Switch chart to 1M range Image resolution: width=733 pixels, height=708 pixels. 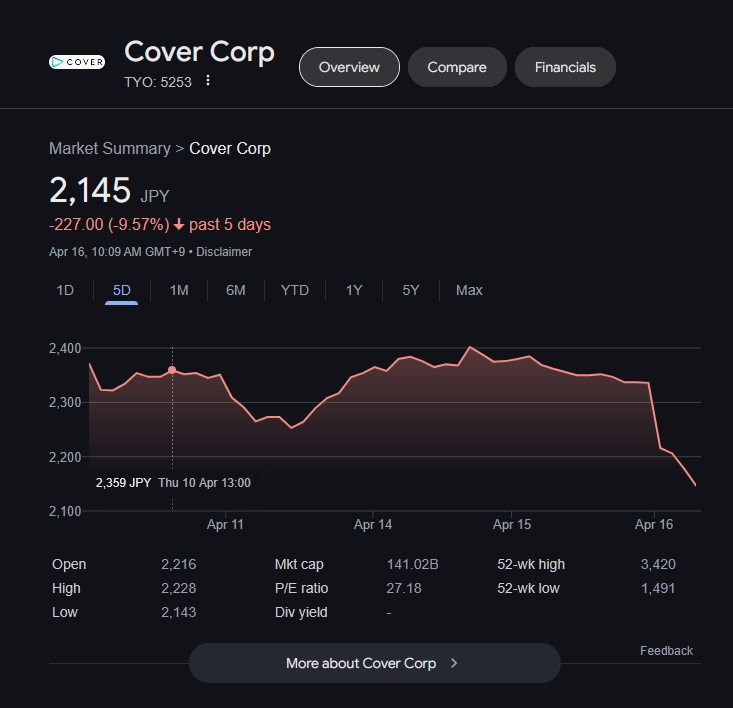[x=179, y=290]
